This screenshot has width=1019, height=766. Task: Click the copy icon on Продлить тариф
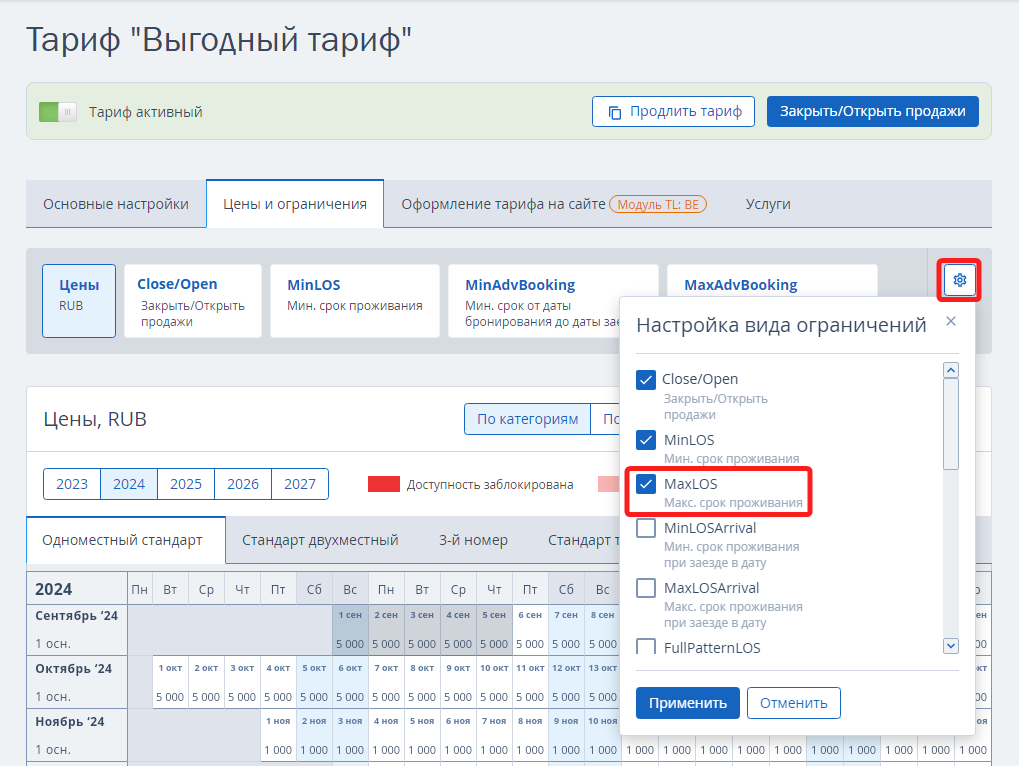pos(615,112)
